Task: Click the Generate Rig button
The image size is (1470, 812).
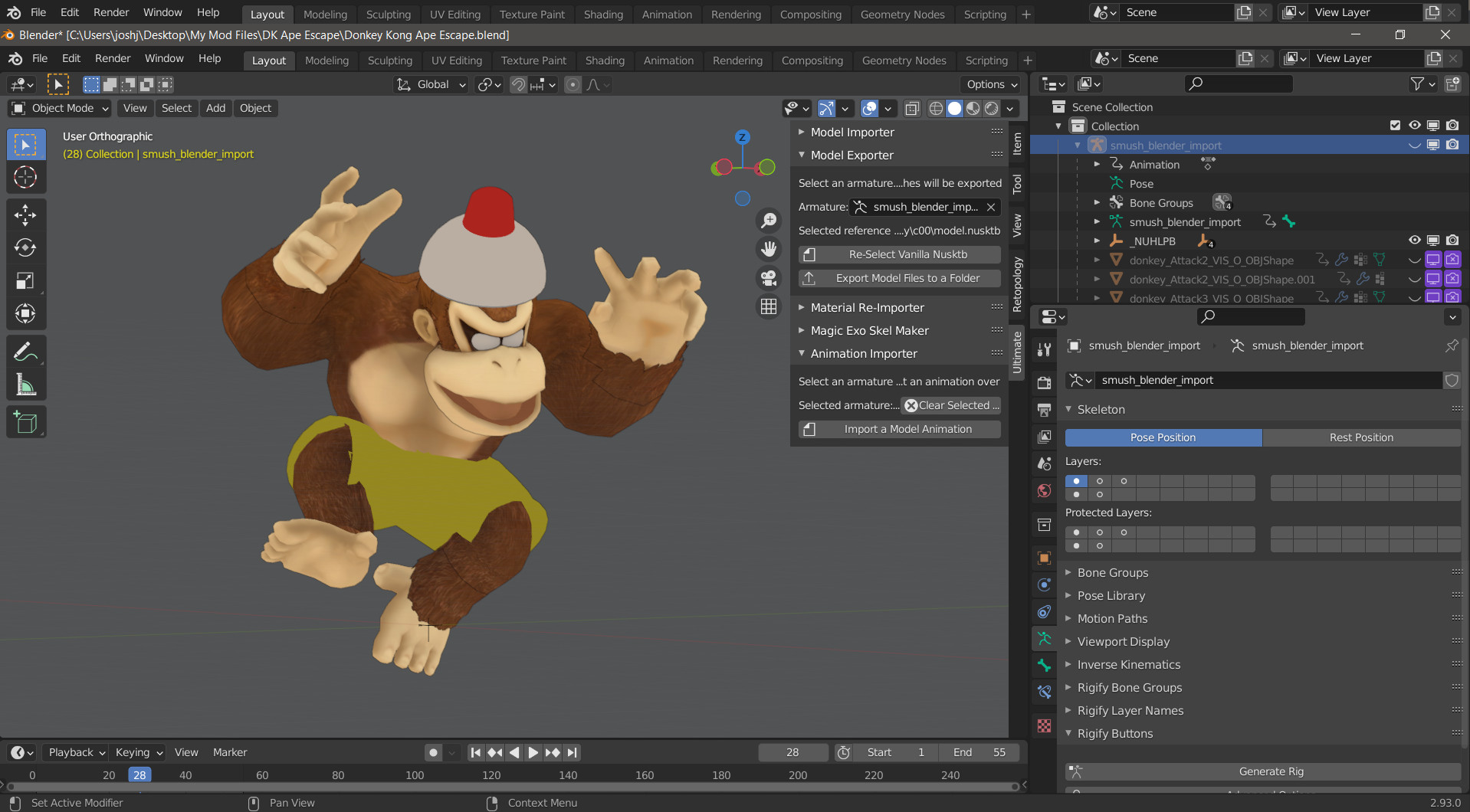Action: click(1263, 771)
